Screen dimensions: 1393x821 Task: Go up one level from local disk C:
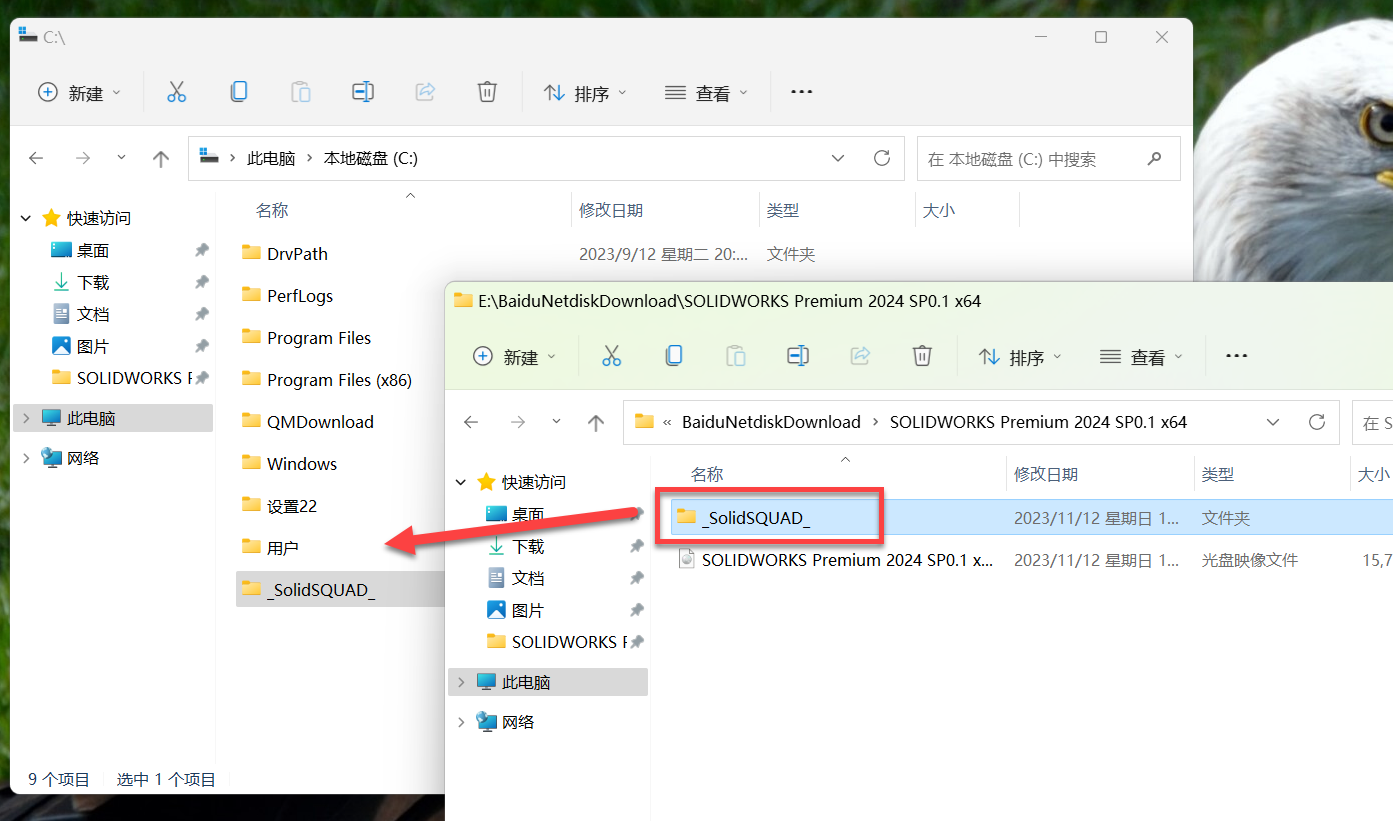click(x=161, y=158)
